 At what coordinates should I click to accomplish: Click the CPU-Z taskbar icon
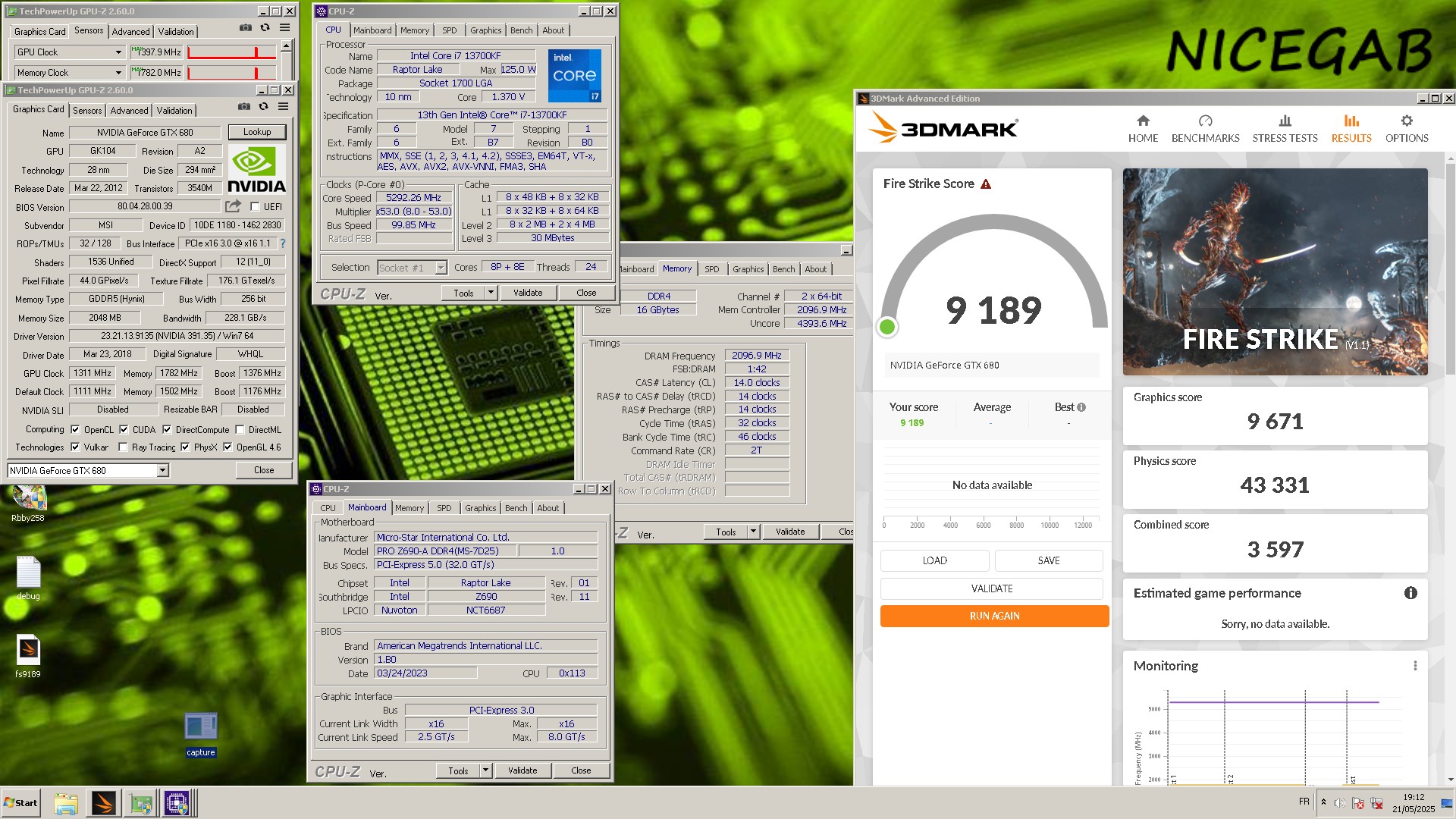(x=177, y=803)
